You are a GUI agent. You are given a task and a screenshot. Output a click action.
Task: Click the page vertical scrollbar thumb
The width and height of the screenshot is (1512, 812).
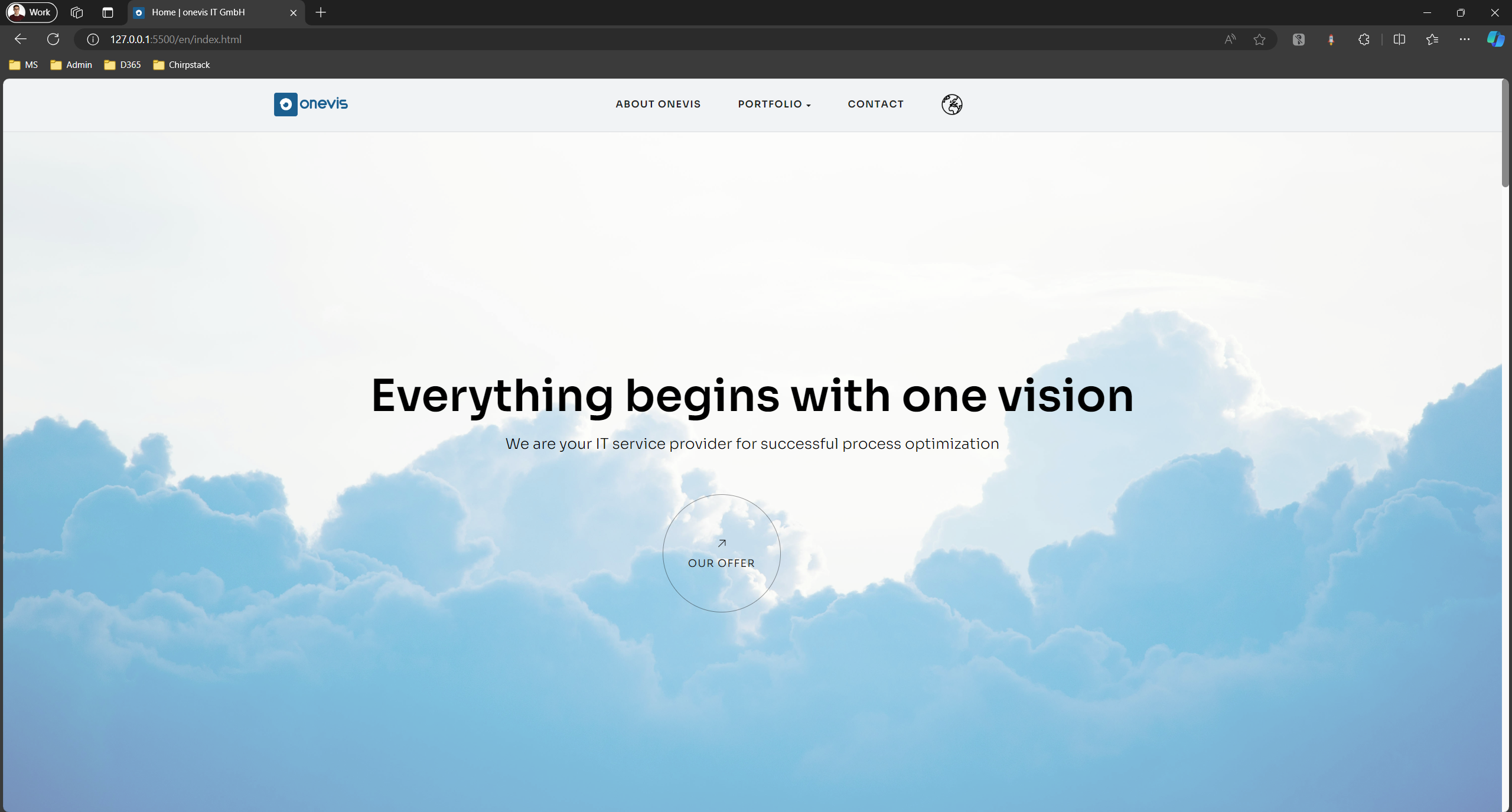click(x=1506, y=134)
